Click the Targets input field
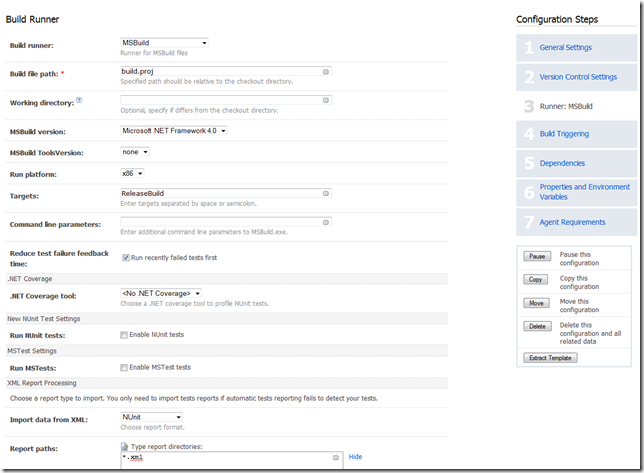644x473 pixels. pyautogui.click(x=225, y=193)
